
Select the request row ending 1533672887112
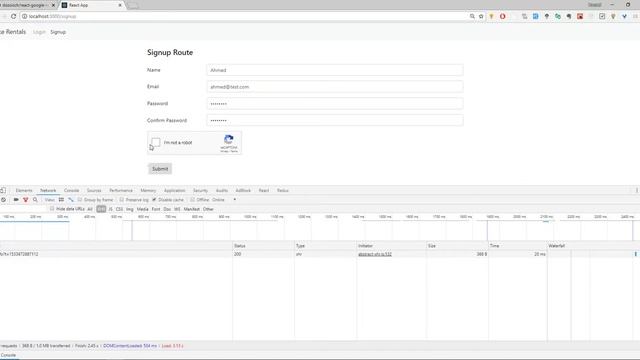(x=320, y=254)
